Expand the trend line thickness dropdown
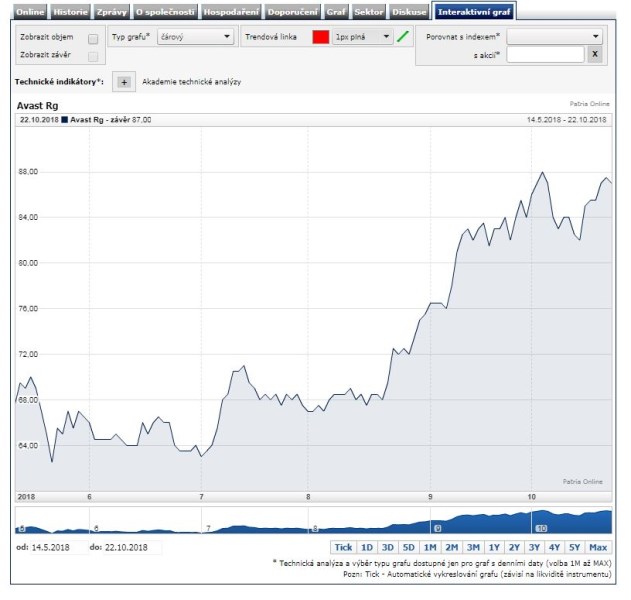The image size is (631, 600). point(363,37)
